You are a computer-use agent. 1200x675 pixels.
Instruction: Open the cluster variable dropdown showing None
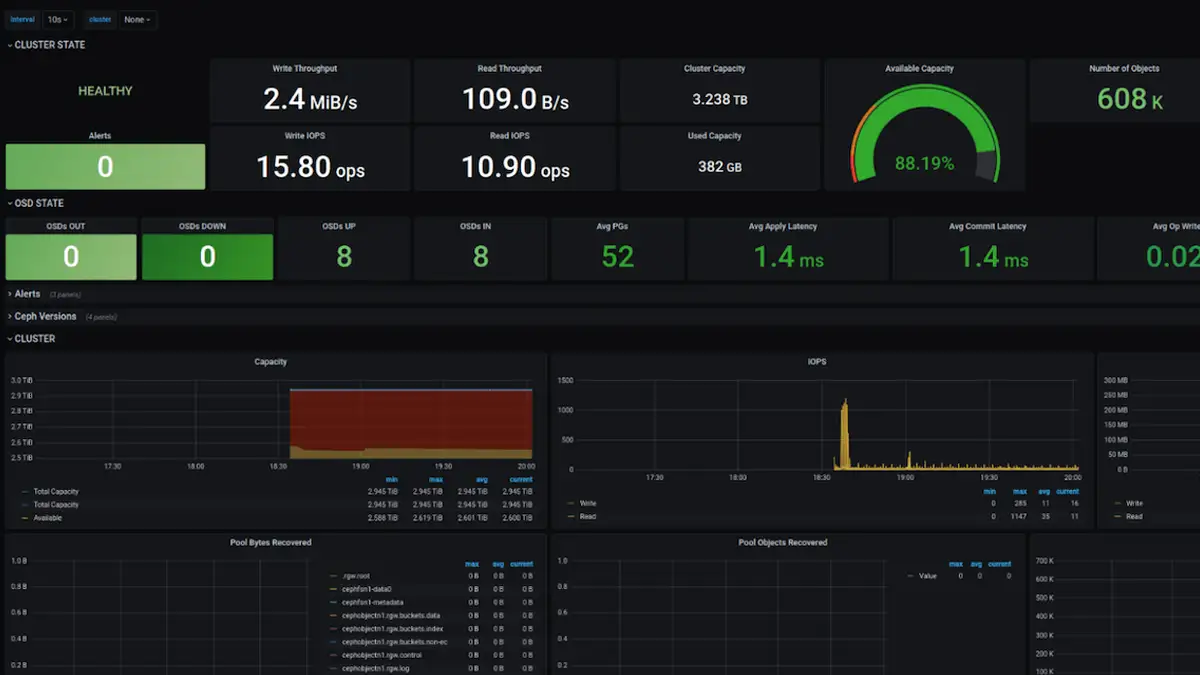coord(137,19)
